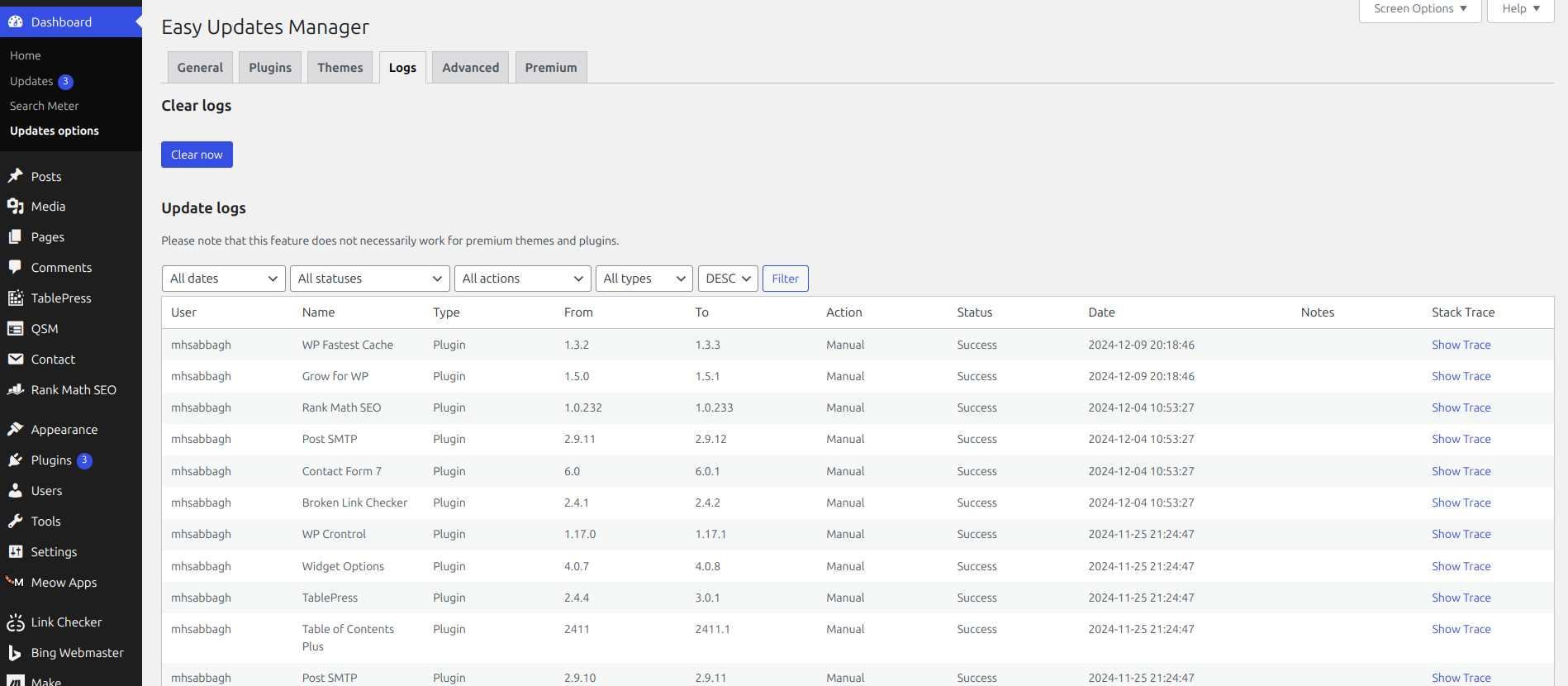Screen dimensions: 1568x686
Task: Open the All statuses filter dropdown
Action: click(x=369, y=279)
